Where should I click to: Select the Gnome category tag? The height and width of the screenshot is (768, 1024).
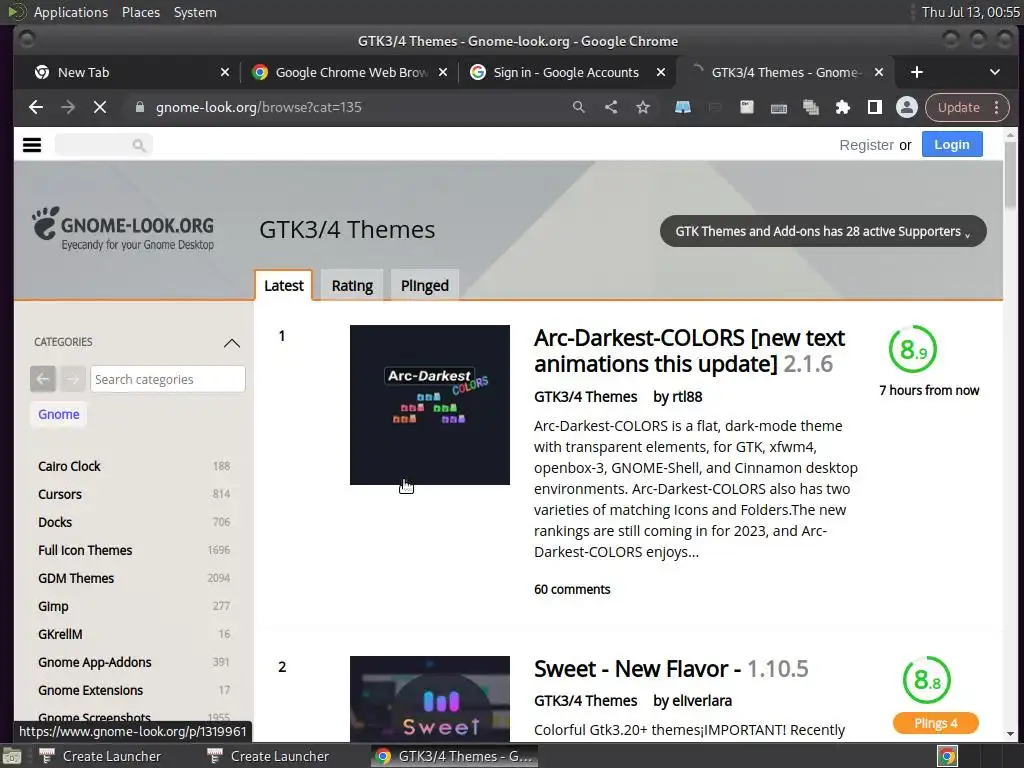click(x=59, y=414)
